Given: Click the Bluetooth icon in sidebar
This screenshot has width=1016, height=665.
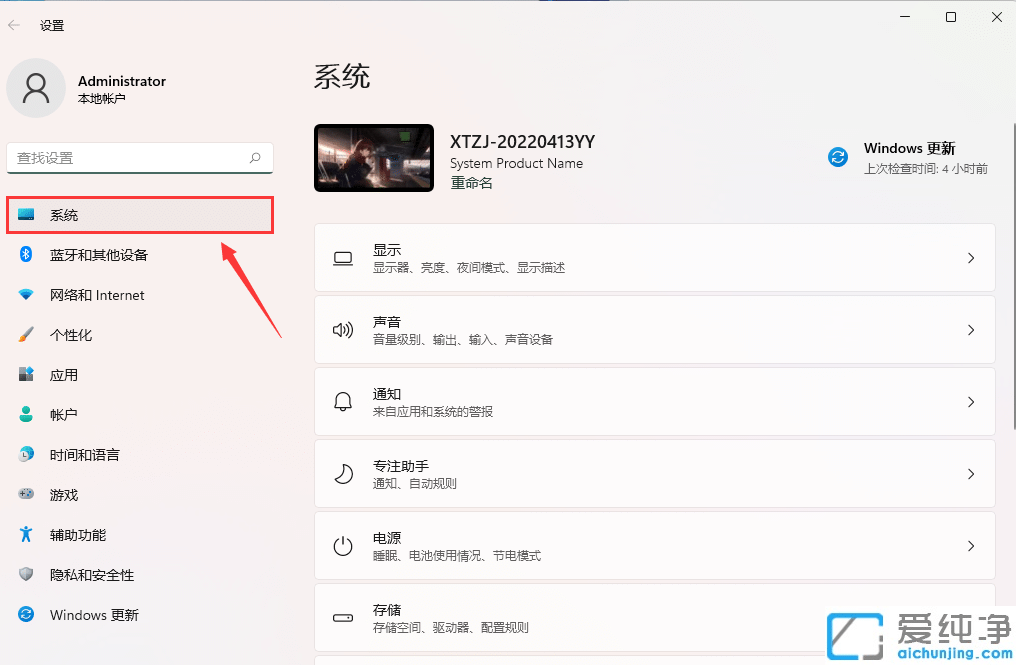Looking at the screenshot, I should pos(26,254).
